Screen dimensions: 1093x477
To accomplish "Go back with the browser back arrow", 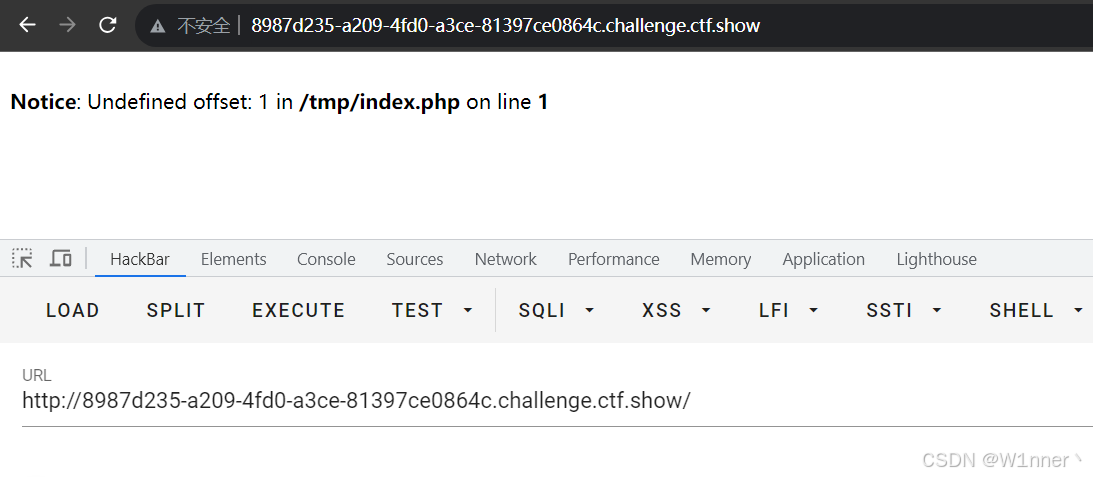I will [27, 25].
